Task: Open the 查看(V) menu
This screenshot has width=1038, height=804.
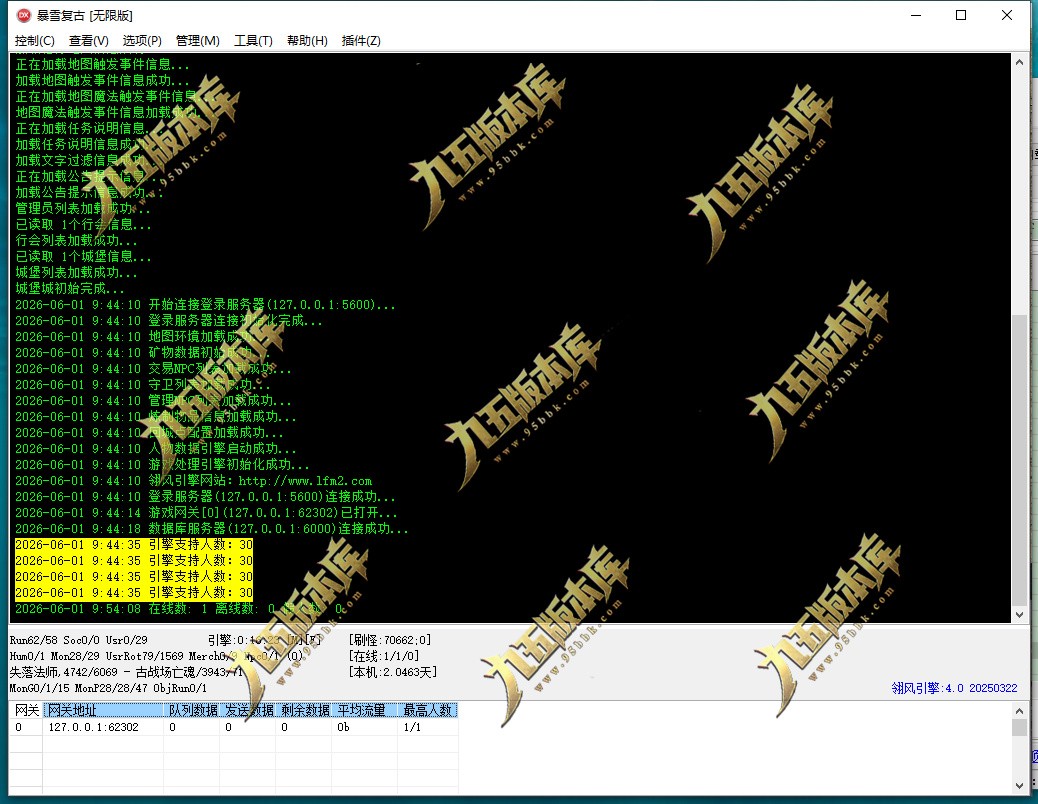Action: pyautogui.click(x=89, y=41)
